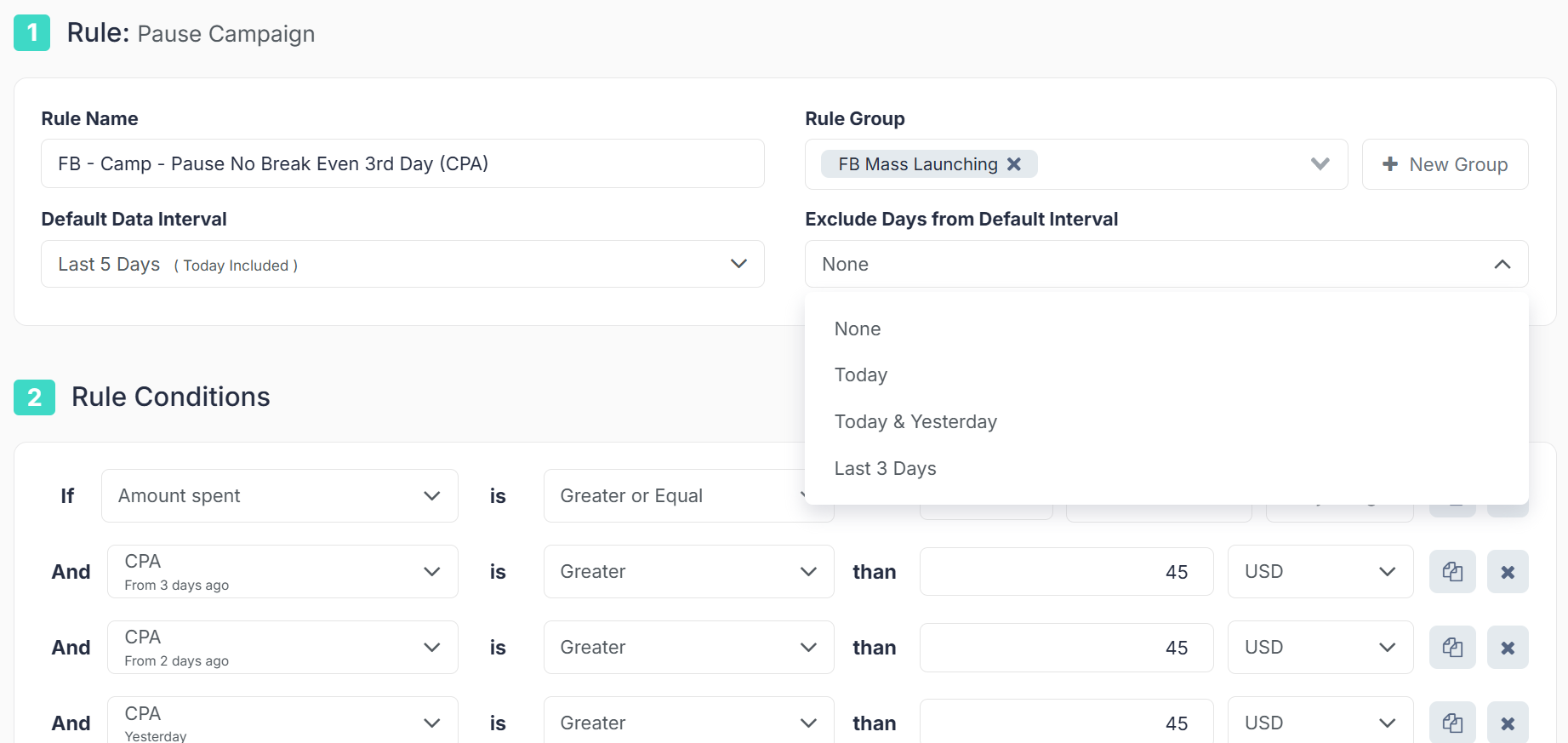Edit the value 45 for CPA 3 days ago

point(1066,572)
